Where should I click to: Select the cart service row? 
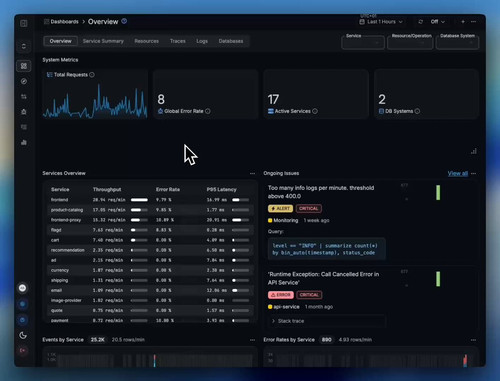click(x=150, y=240)
